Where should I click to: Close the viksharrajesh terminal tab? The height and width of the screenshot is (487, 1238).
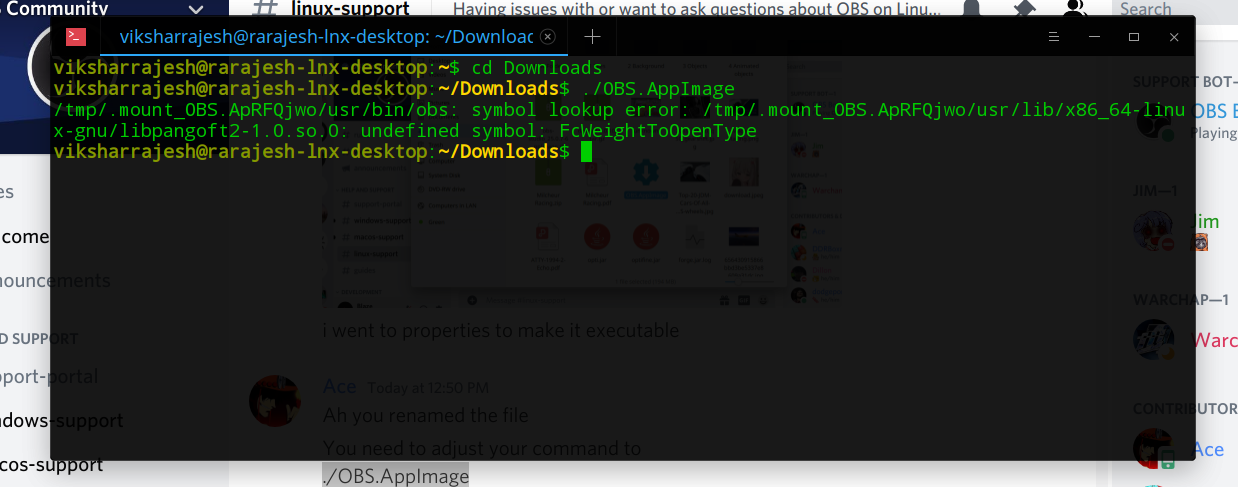(x=547, y=37)
